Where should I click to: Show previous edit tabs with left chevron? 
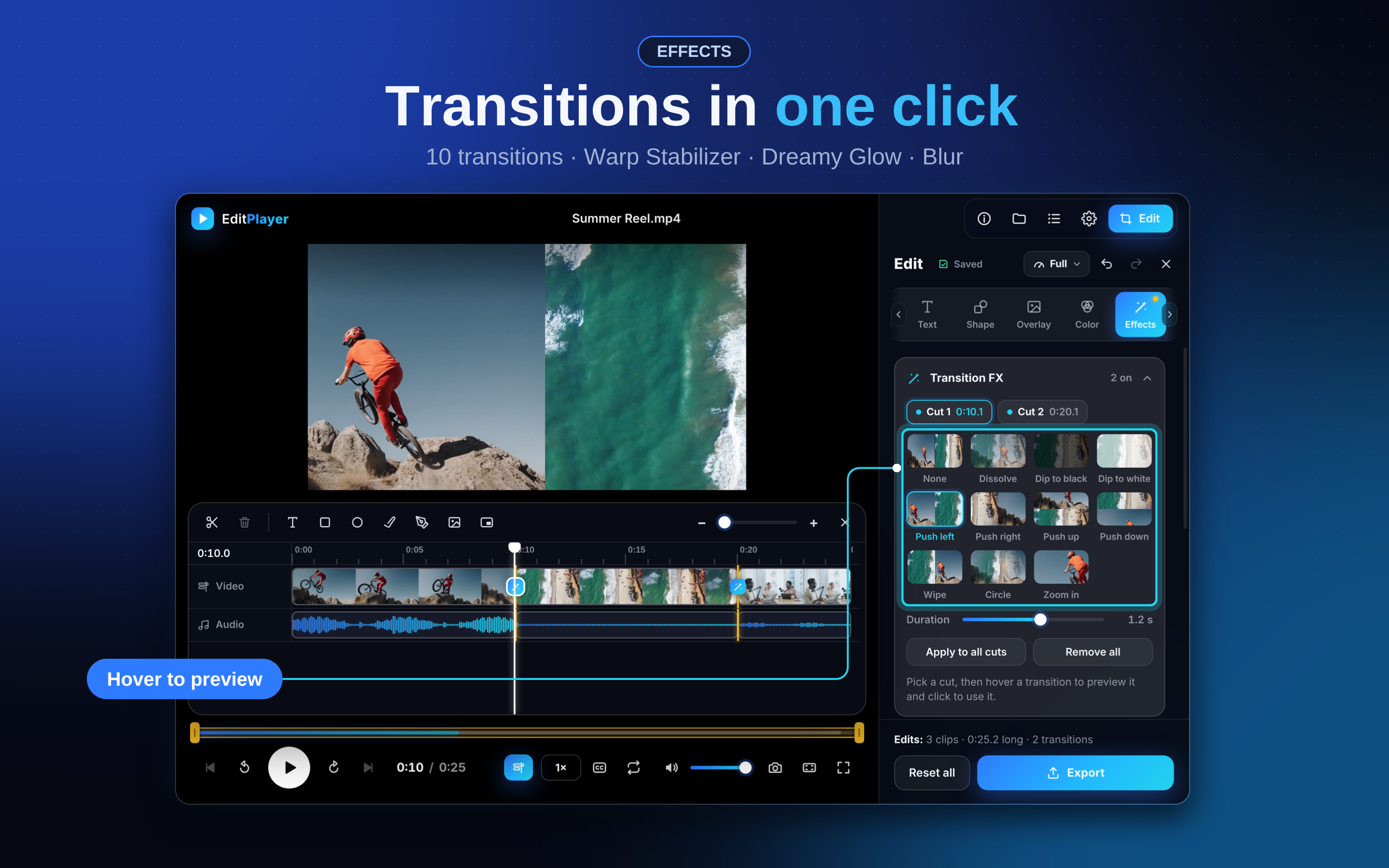(899, 314)
